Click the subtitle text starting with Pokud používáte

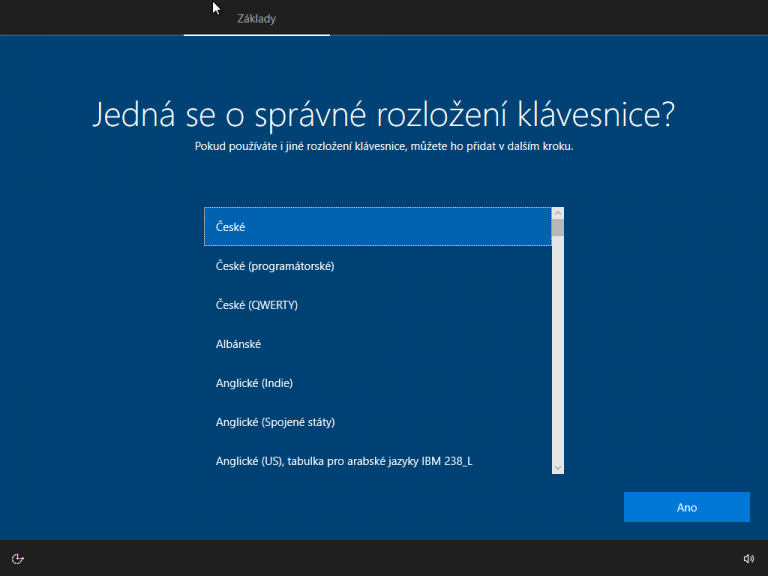383,146
